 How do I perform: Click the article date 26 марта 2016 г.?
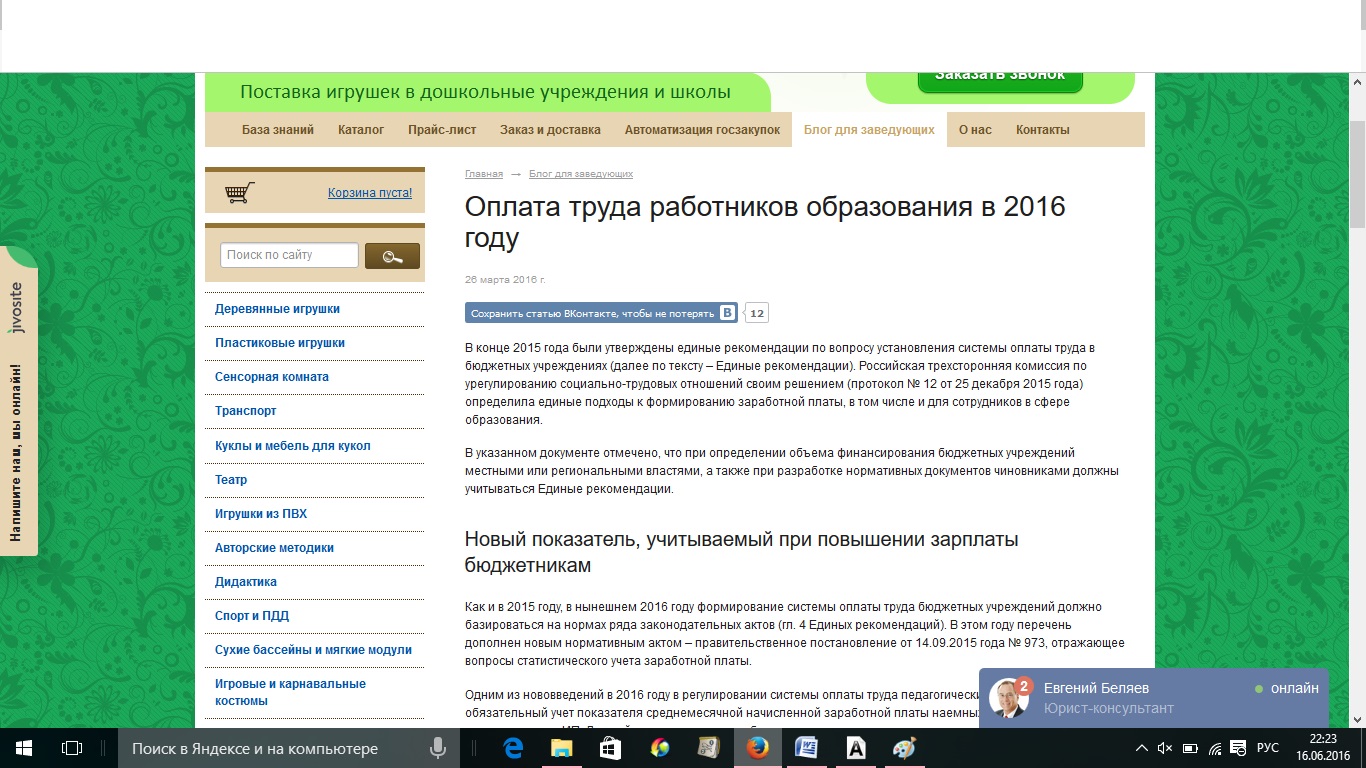505,279
